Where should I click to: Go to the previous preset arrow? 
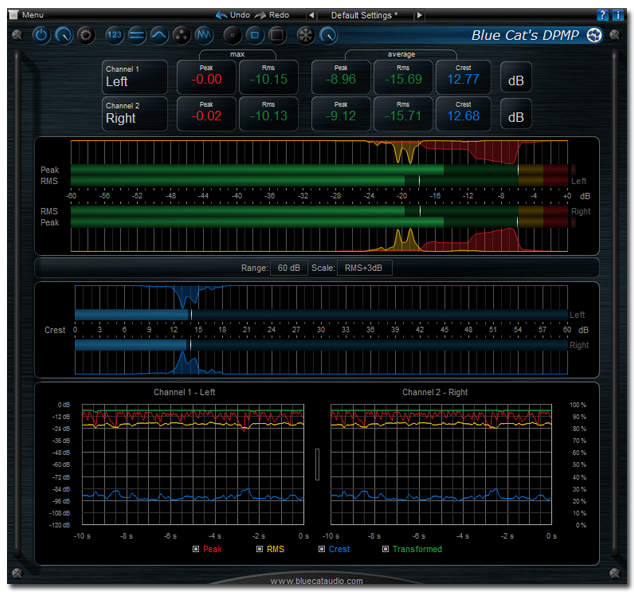(x=311, y=15)
